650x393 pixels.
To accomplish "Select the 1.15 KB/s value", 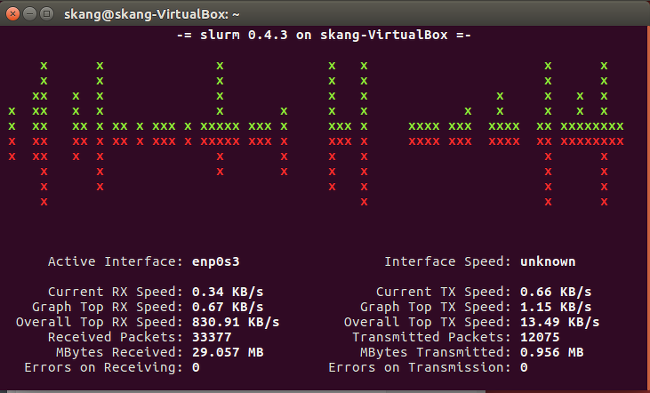I will (555, 307).
